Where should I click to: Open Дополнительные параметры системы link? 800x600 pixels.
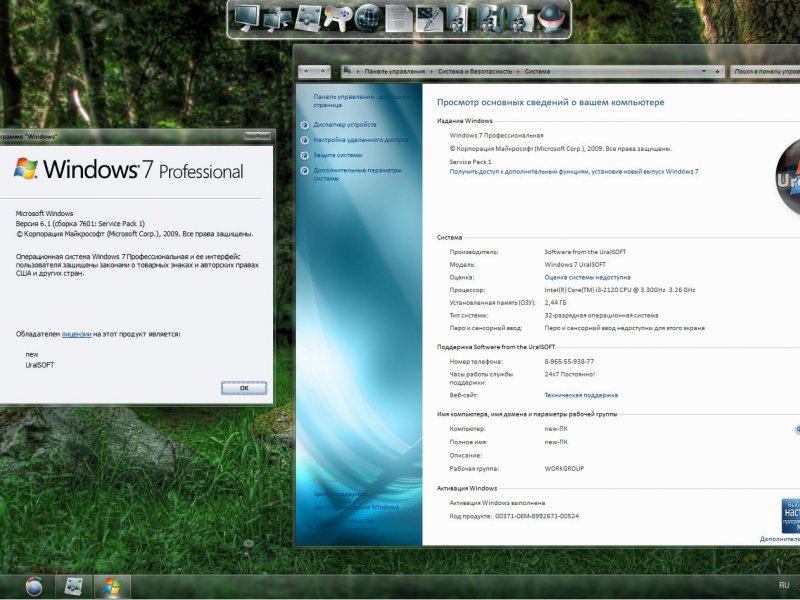(357, 174)
